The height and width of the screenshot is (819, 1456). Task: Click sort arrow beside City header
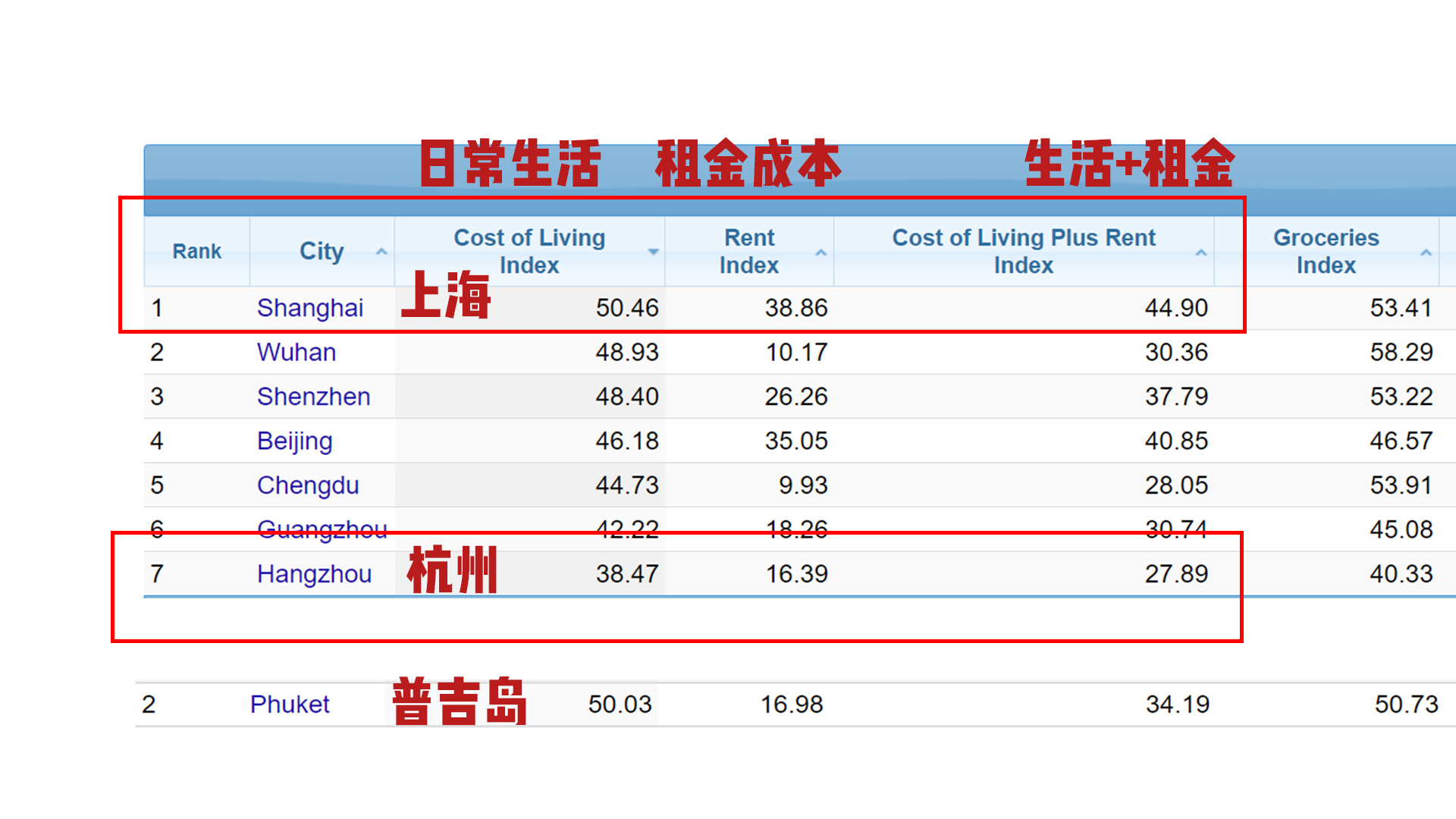(x=381, y=252)
